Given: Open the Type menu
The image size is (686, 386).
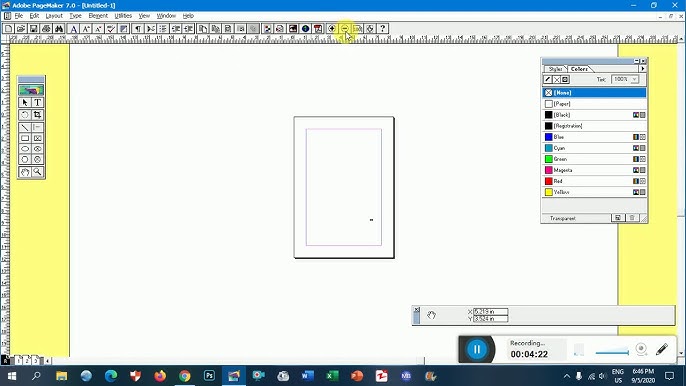Looking at the screenshot, I should pos(75,16).
